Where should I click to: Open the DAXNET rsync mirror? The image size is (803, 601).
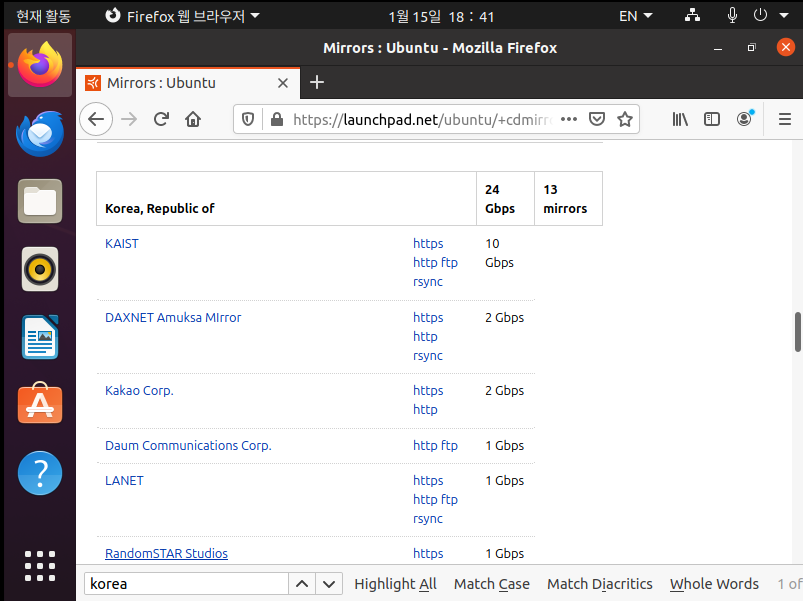[428, 356]
